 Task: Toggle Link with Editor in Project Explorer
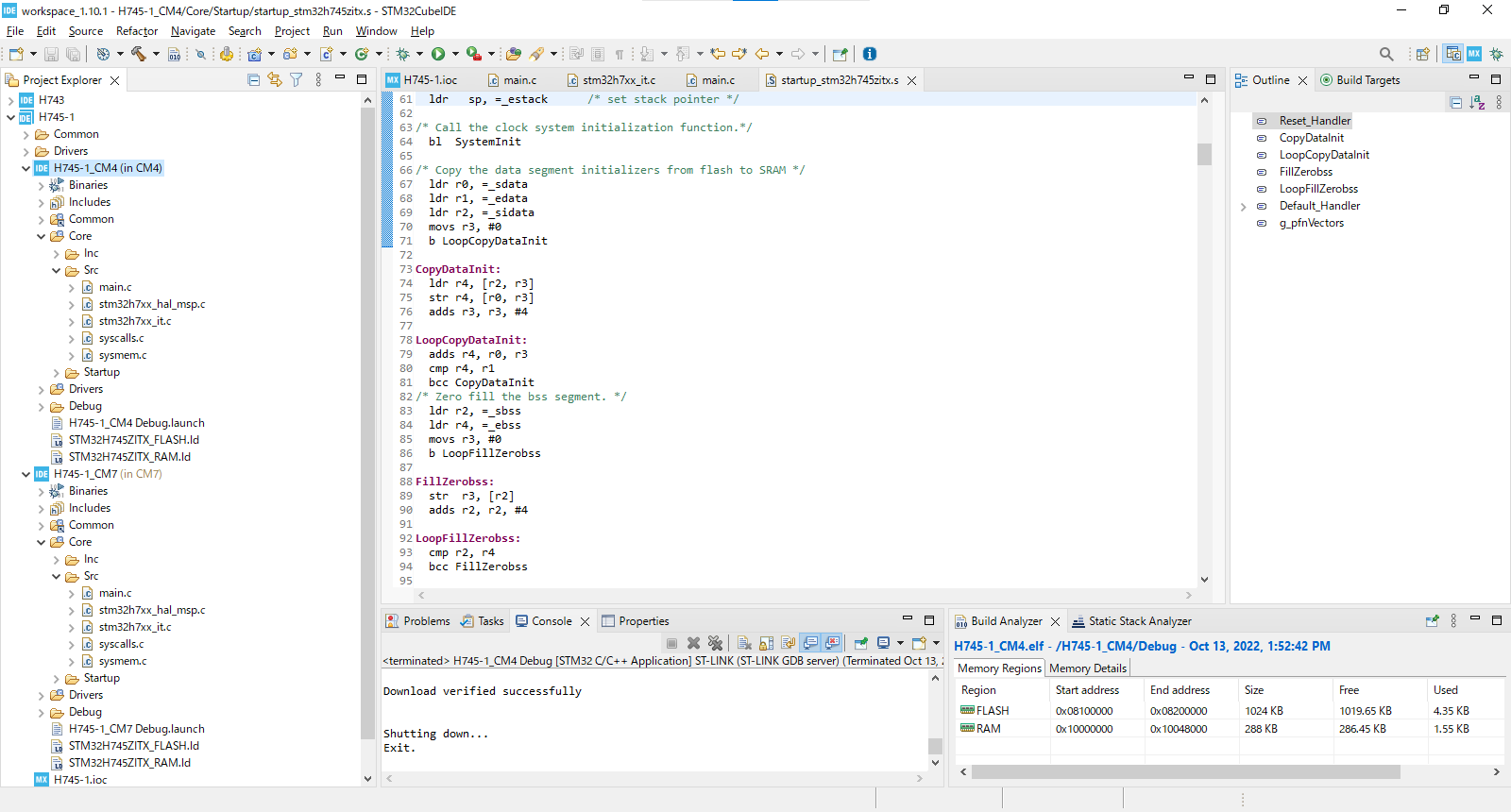coord(275,80)
